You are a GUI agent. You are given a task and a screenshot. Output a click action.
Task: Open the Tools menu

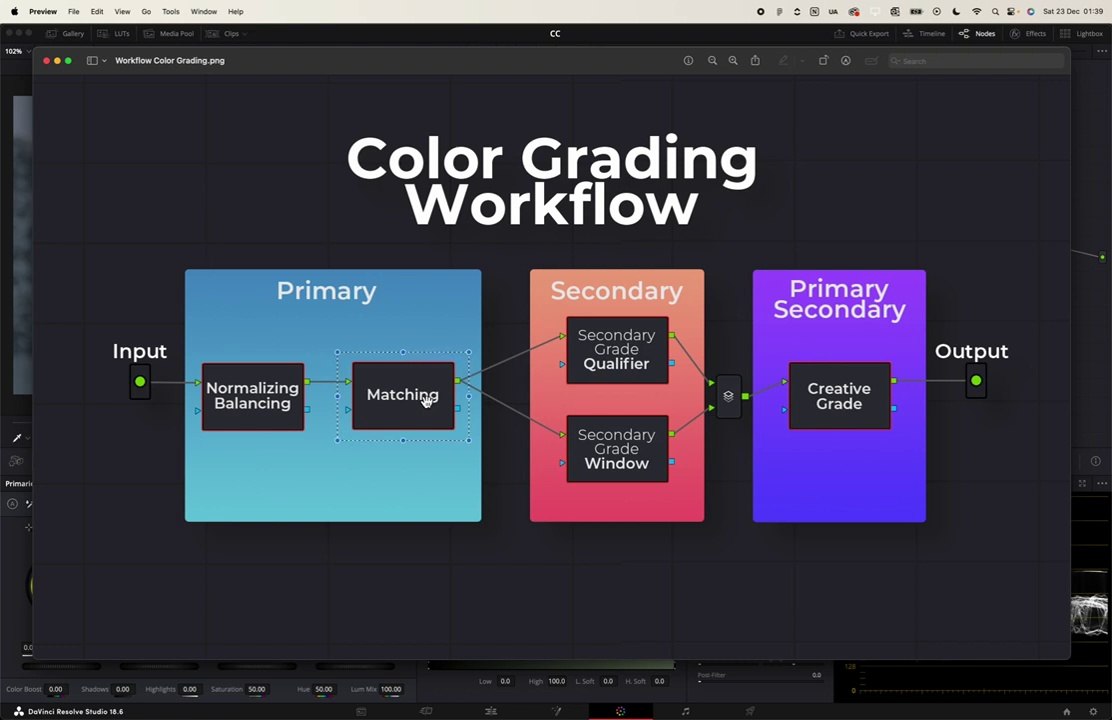tap(171, 11)
